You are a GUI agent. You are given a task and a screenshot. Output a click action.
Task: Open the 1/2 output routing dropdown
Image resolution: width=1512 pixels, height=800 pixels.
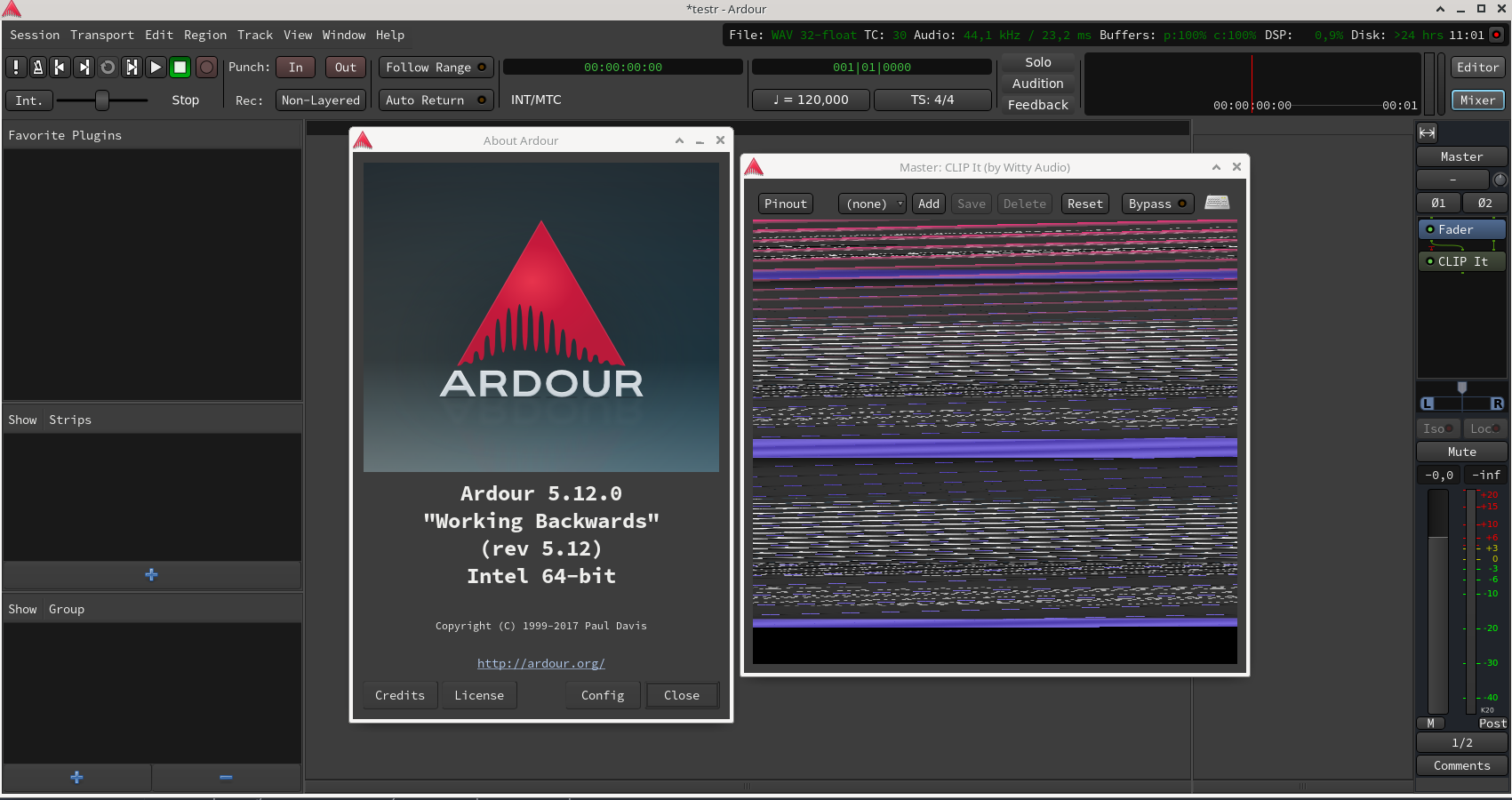(x=1461, y=742)
